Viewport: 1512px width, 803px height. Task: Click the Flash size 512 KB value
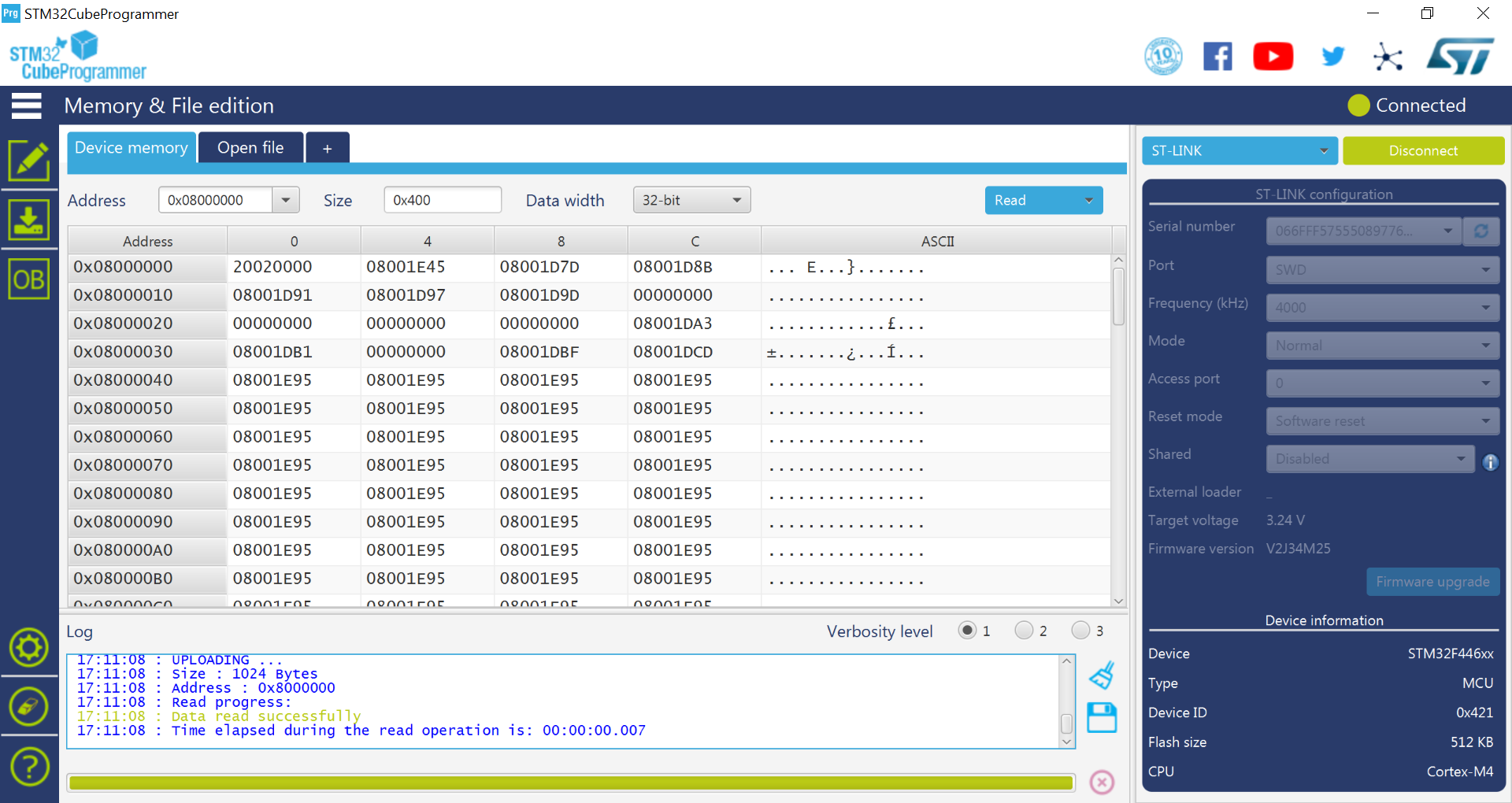1472,742
